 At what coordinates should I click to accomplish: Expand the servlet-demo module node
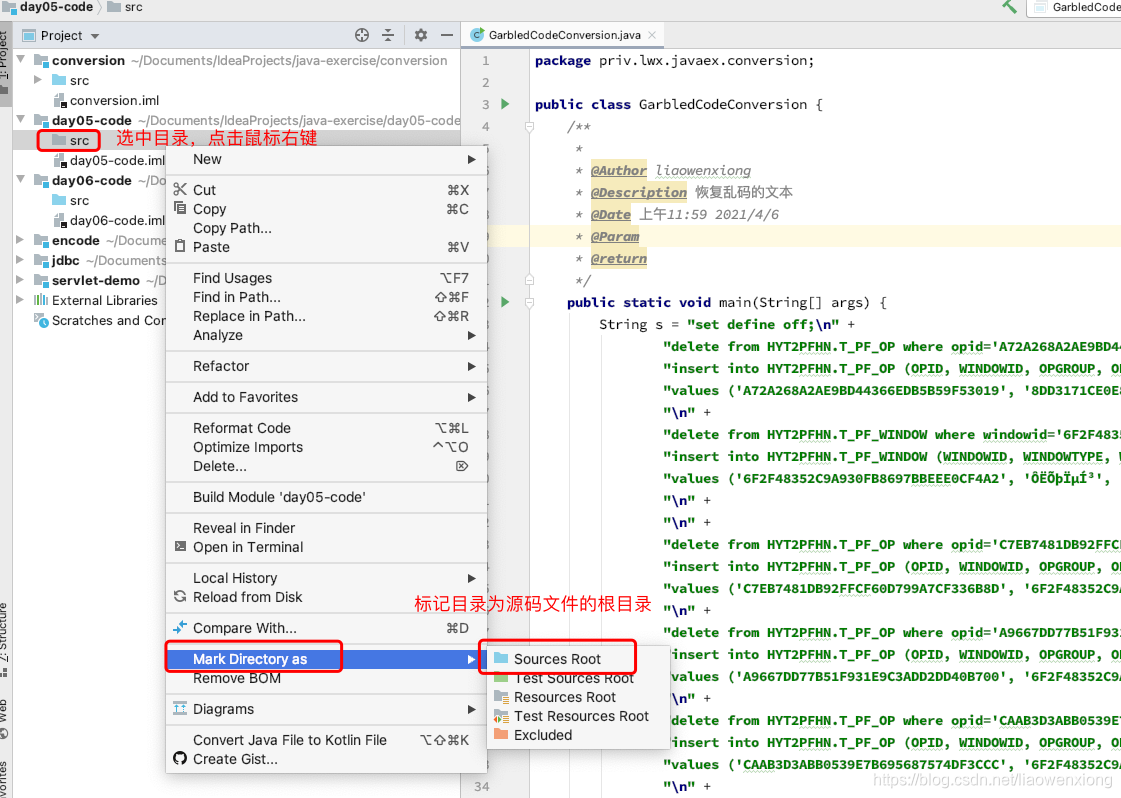(21, 280)
